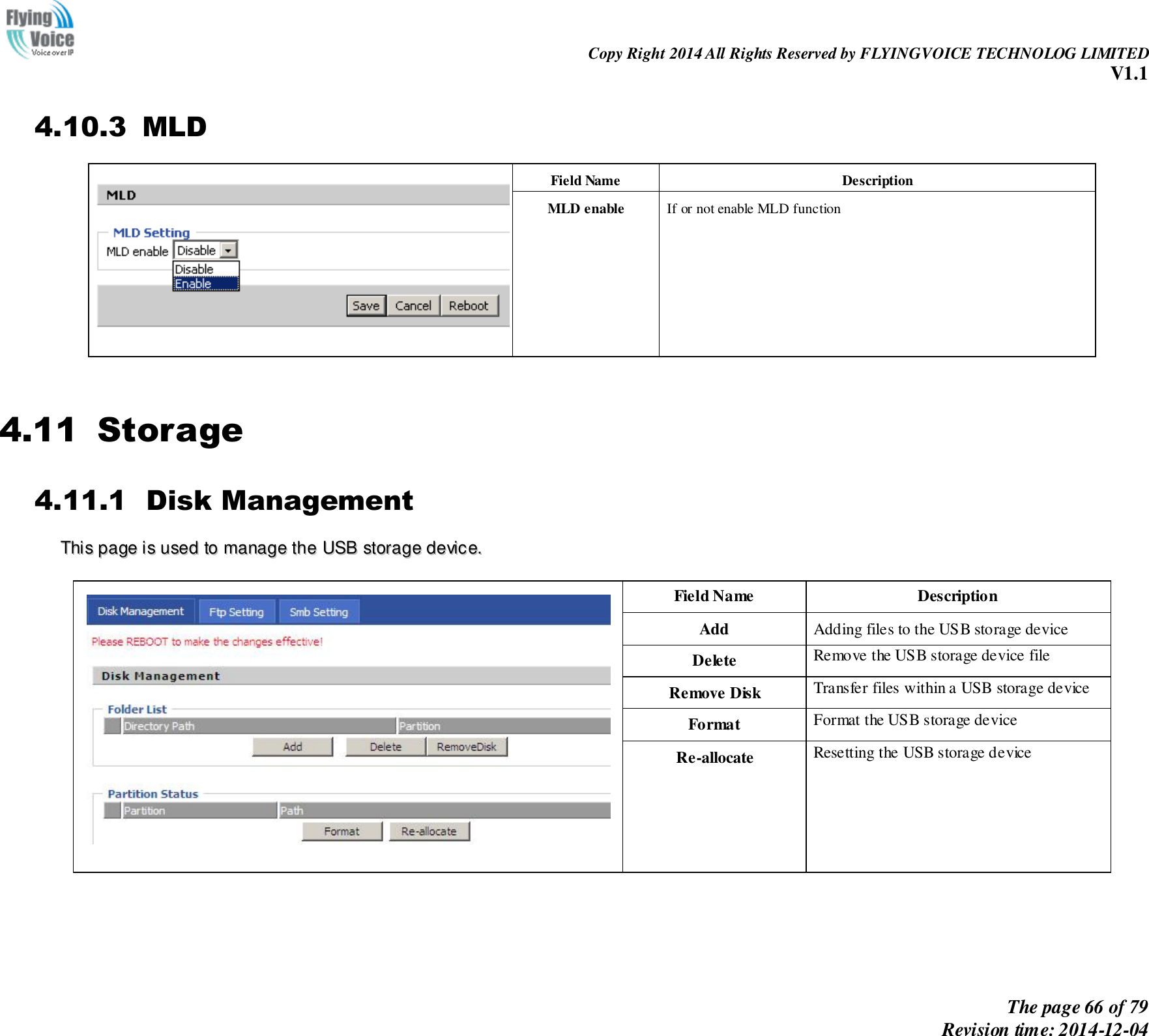Click the Add button in Folder List
Image resolution: width=1149 pixels, height=1036 pixels.
point(293,747)
